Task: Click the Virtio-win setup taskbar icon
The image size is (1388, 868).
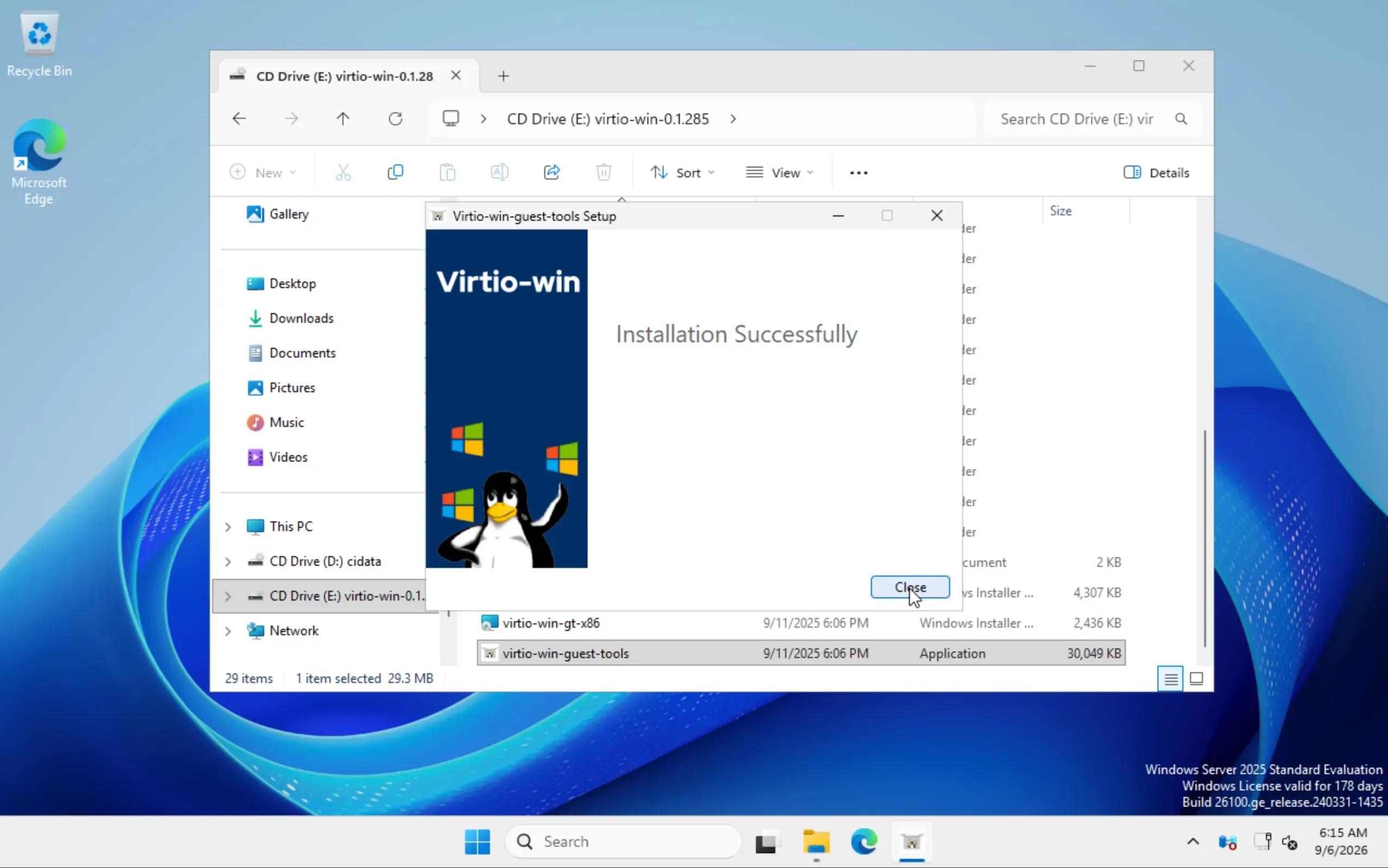Action: pyautogui.click(x=912, y=841)
